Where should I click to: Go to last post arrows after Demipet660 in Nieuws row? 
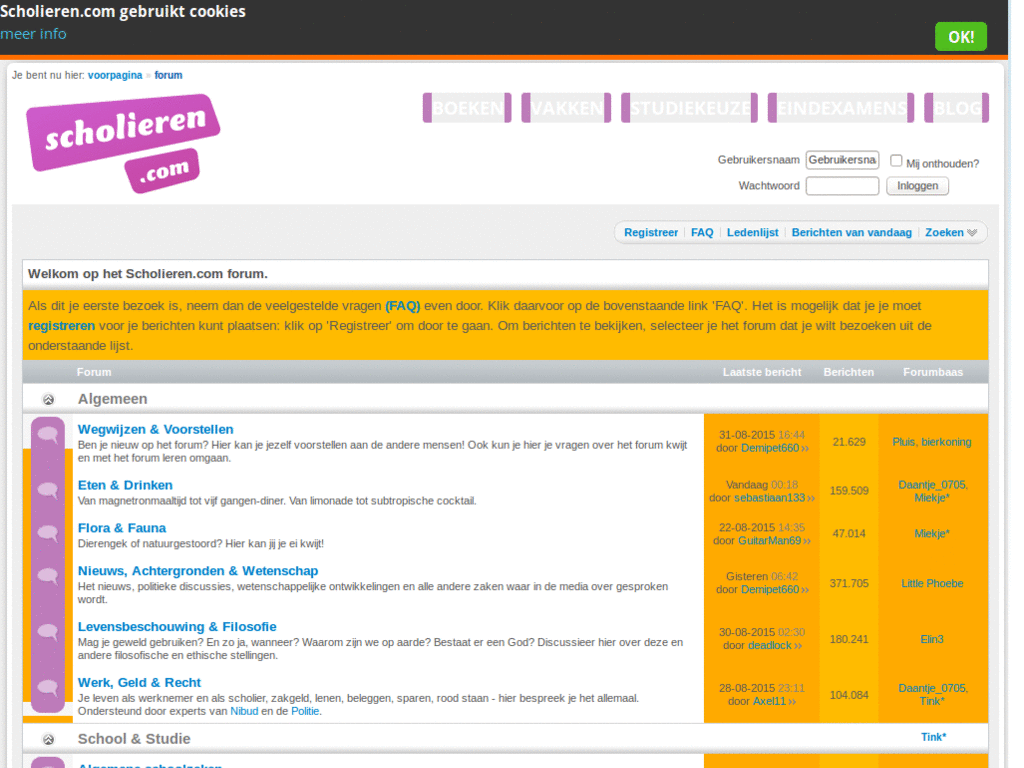(805, 590)
